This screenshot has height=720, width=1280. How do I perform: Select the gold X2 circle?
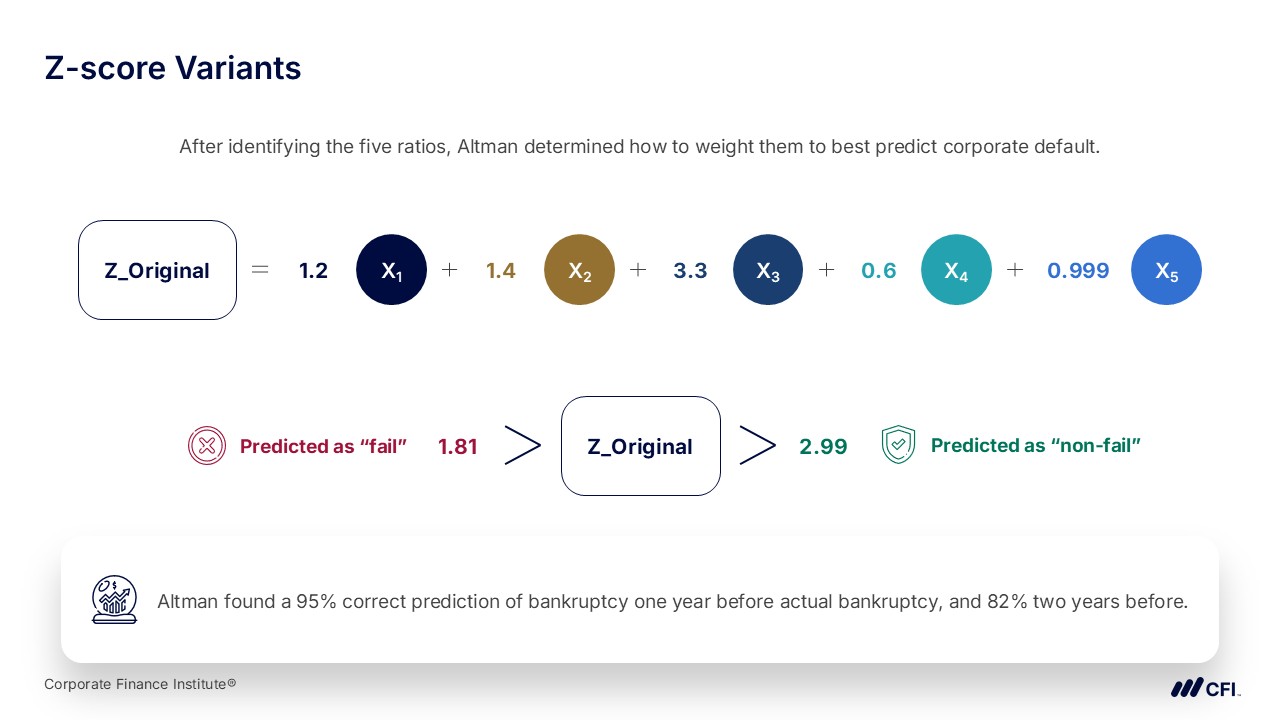[x=579, y=270]
